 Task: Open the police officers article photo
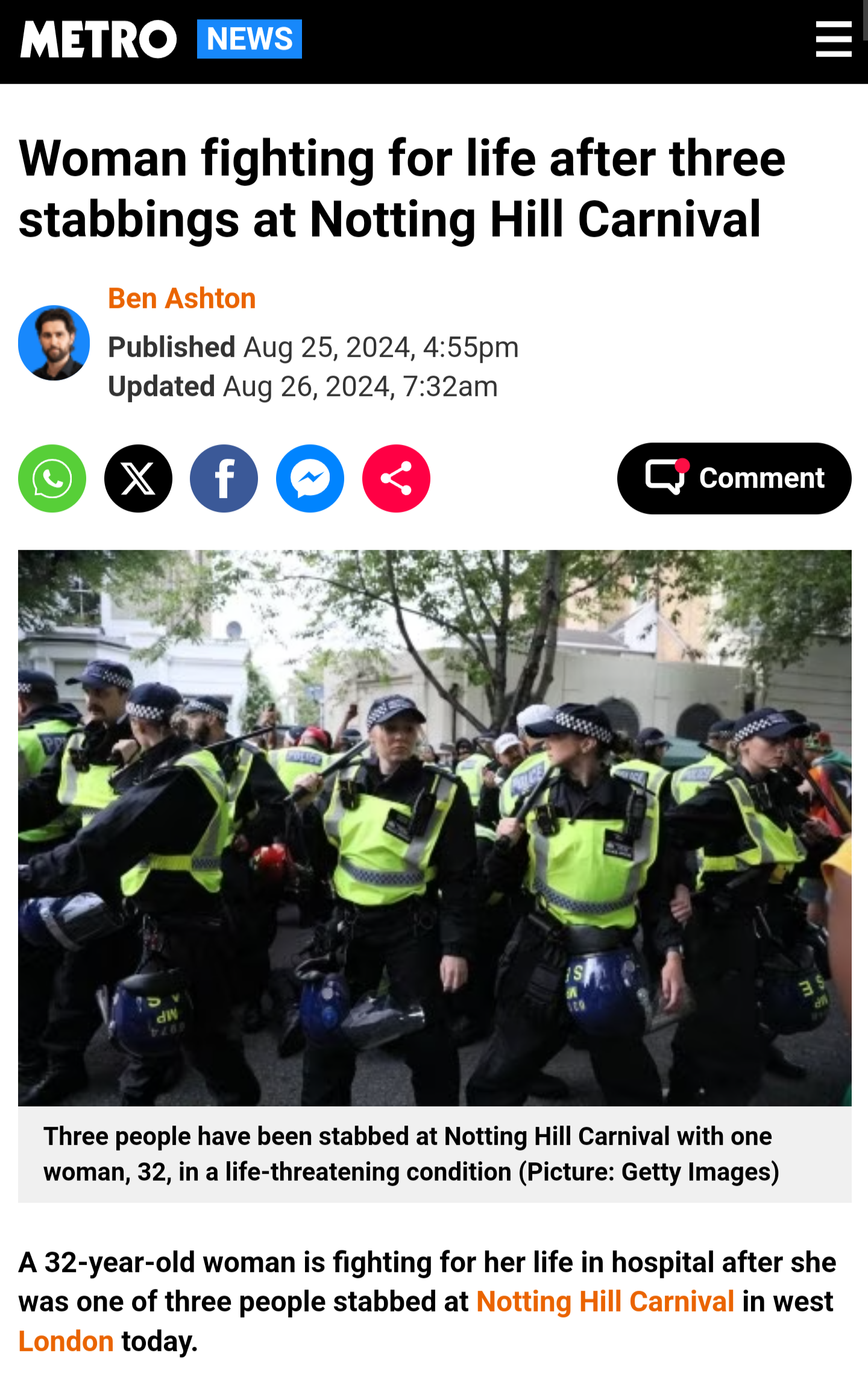(x=435, y=828)
